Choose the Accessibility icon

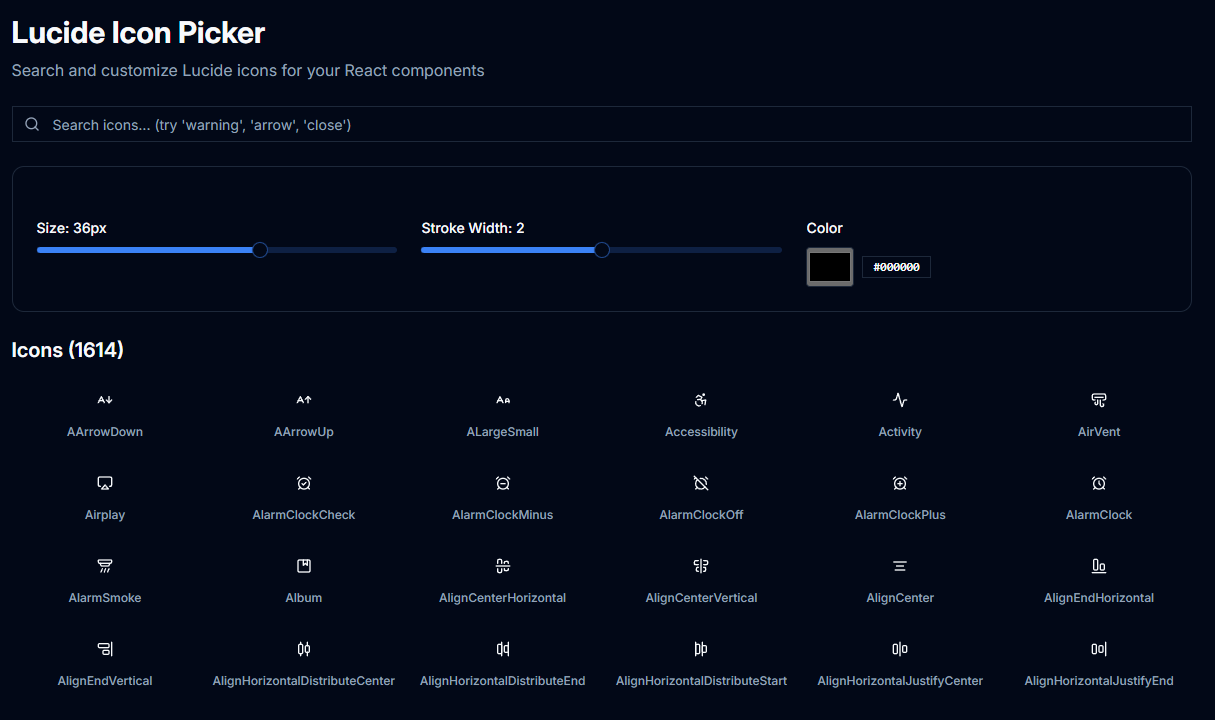pyautogui.click(x=701, y=400)
